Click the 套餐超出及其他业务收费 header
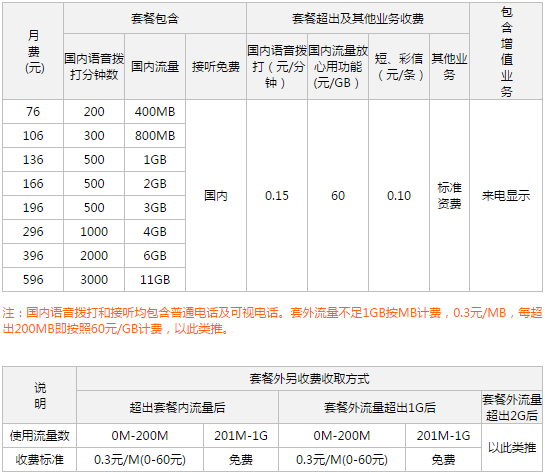This screenshot has height=473, width=545. tap(358, 18)
